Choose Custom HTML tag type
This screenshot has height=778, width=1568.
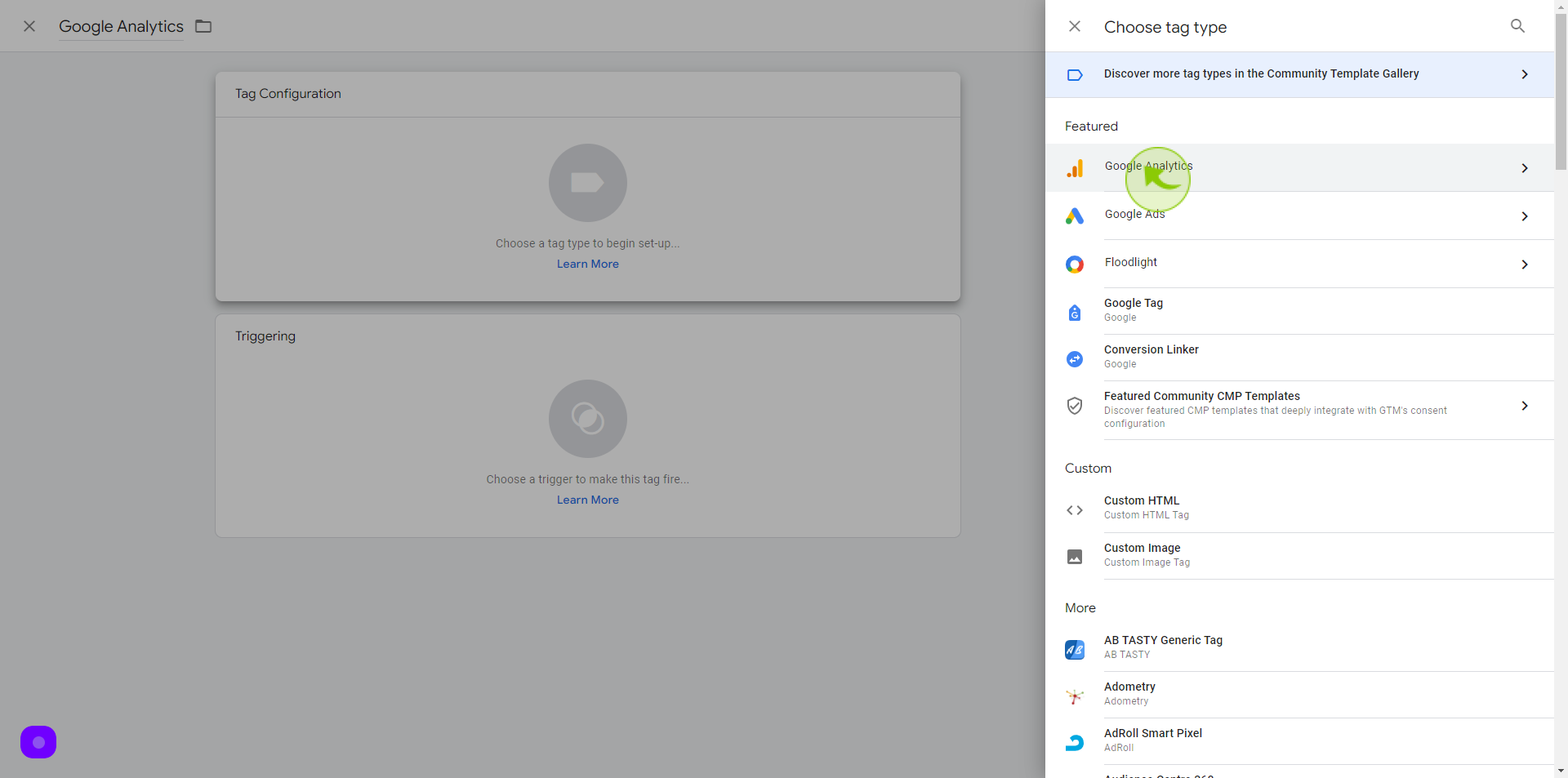[x=1299, y=509]
